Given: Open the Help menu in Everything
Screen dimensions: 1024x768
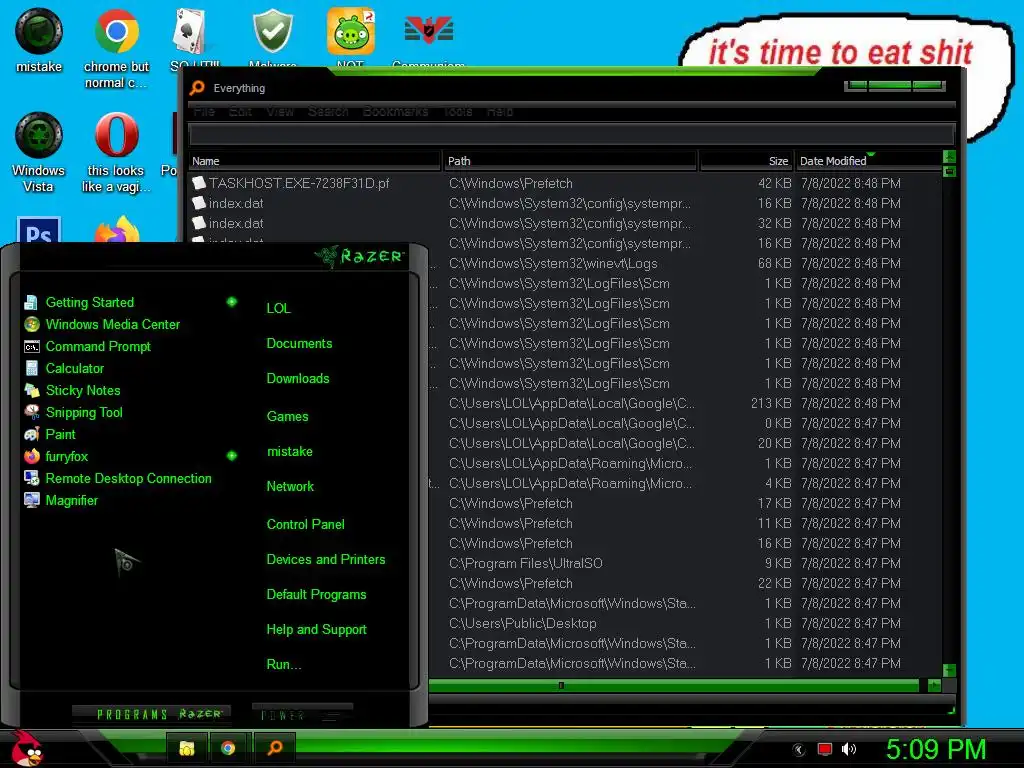Looking at the screenshot, I should click(x=500, y=112).
